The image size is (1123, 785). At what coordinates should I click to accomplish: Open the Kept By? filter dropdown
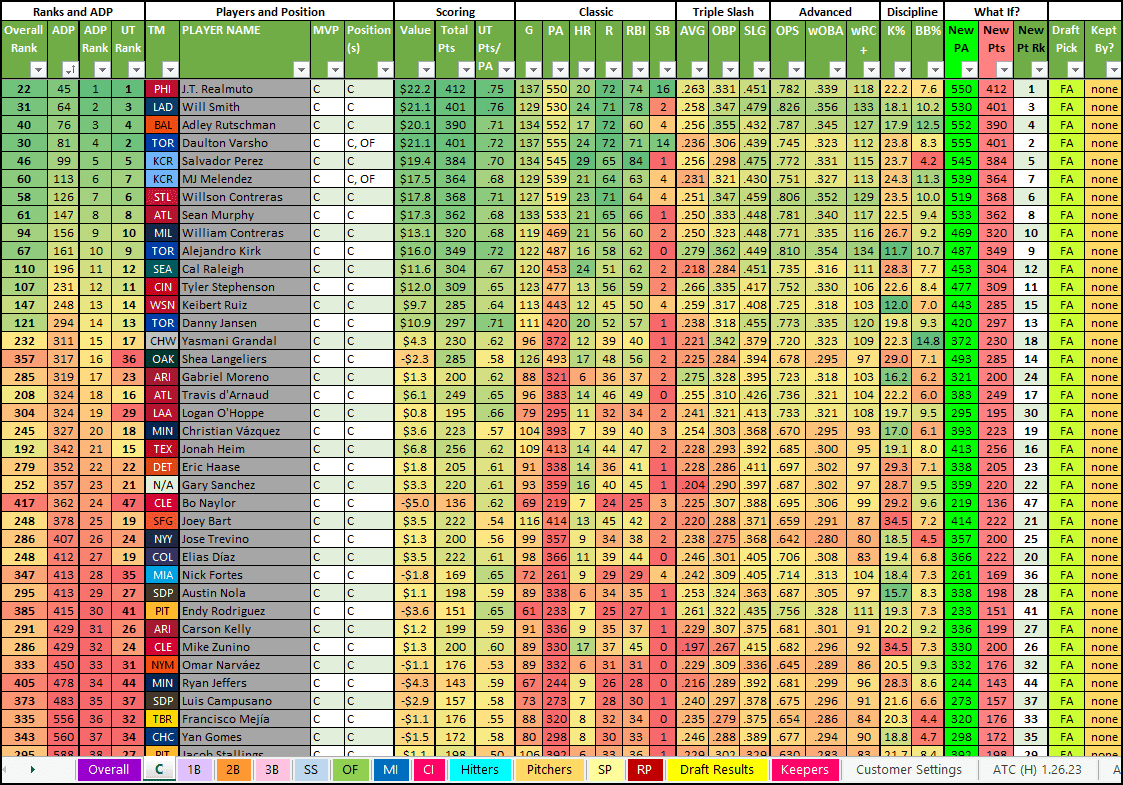click(x=1113, y=69)
